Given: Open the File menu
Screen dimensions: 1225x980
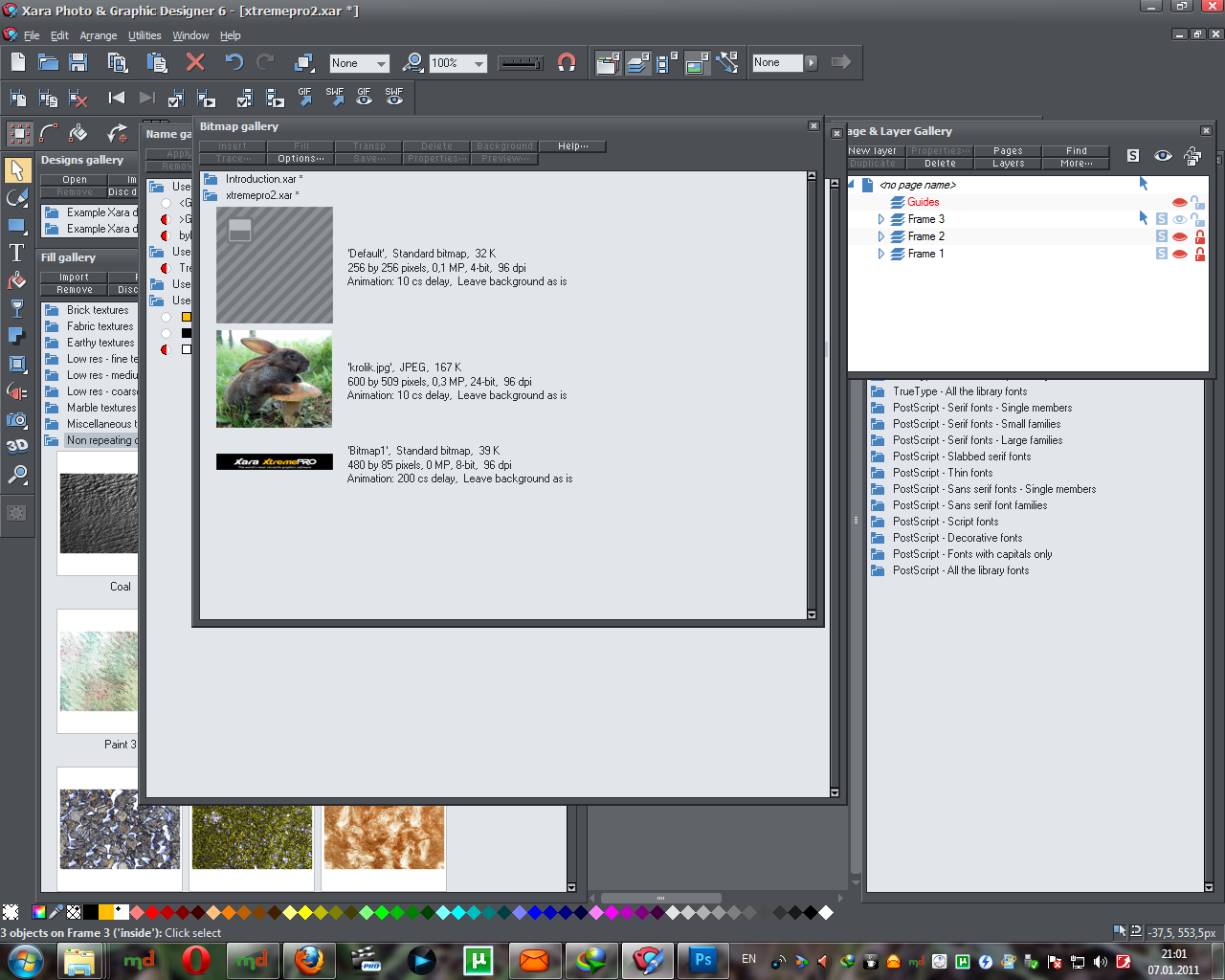Looking at the screenshot, I should tap(32, 35).
